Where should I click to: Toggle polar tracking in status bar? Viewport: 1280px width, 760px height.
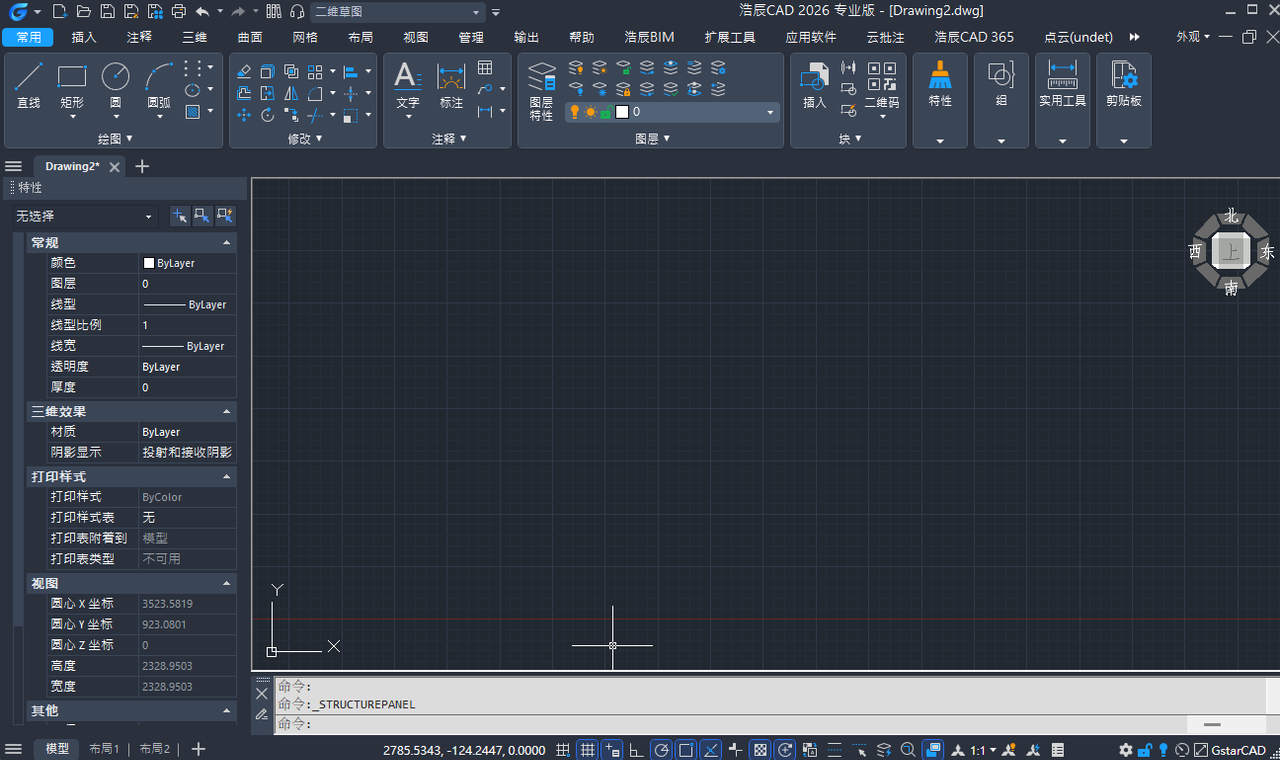pos(661,750)
